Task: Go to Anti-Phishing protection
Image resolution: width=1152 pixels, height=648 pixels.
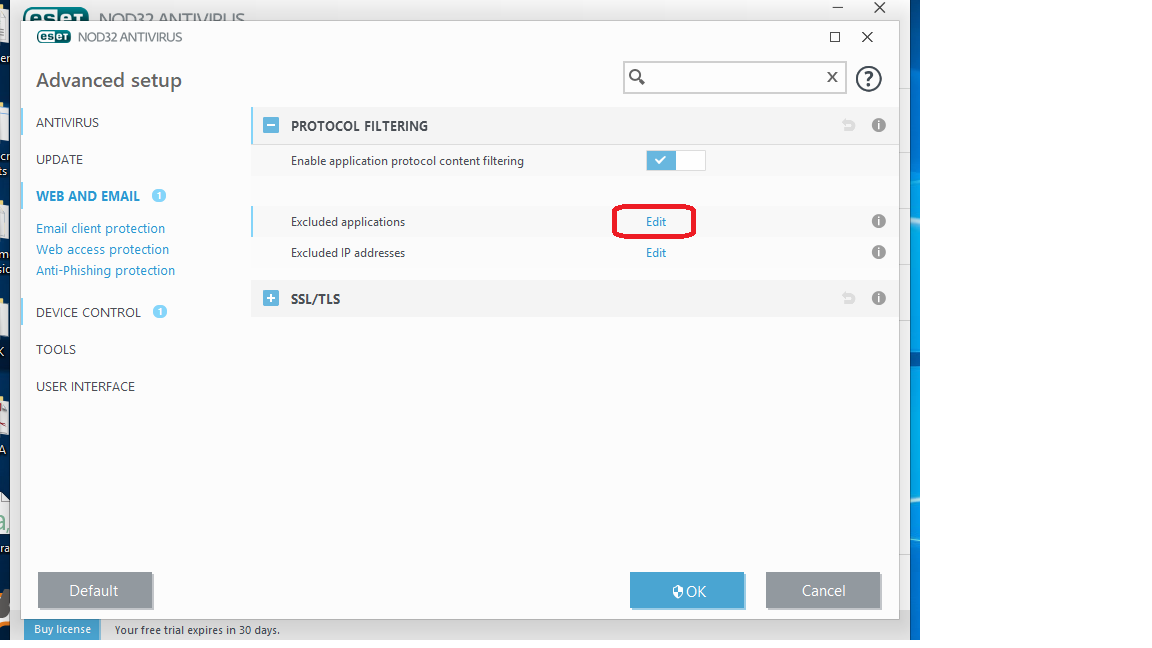Action: [x=105, y=271]
